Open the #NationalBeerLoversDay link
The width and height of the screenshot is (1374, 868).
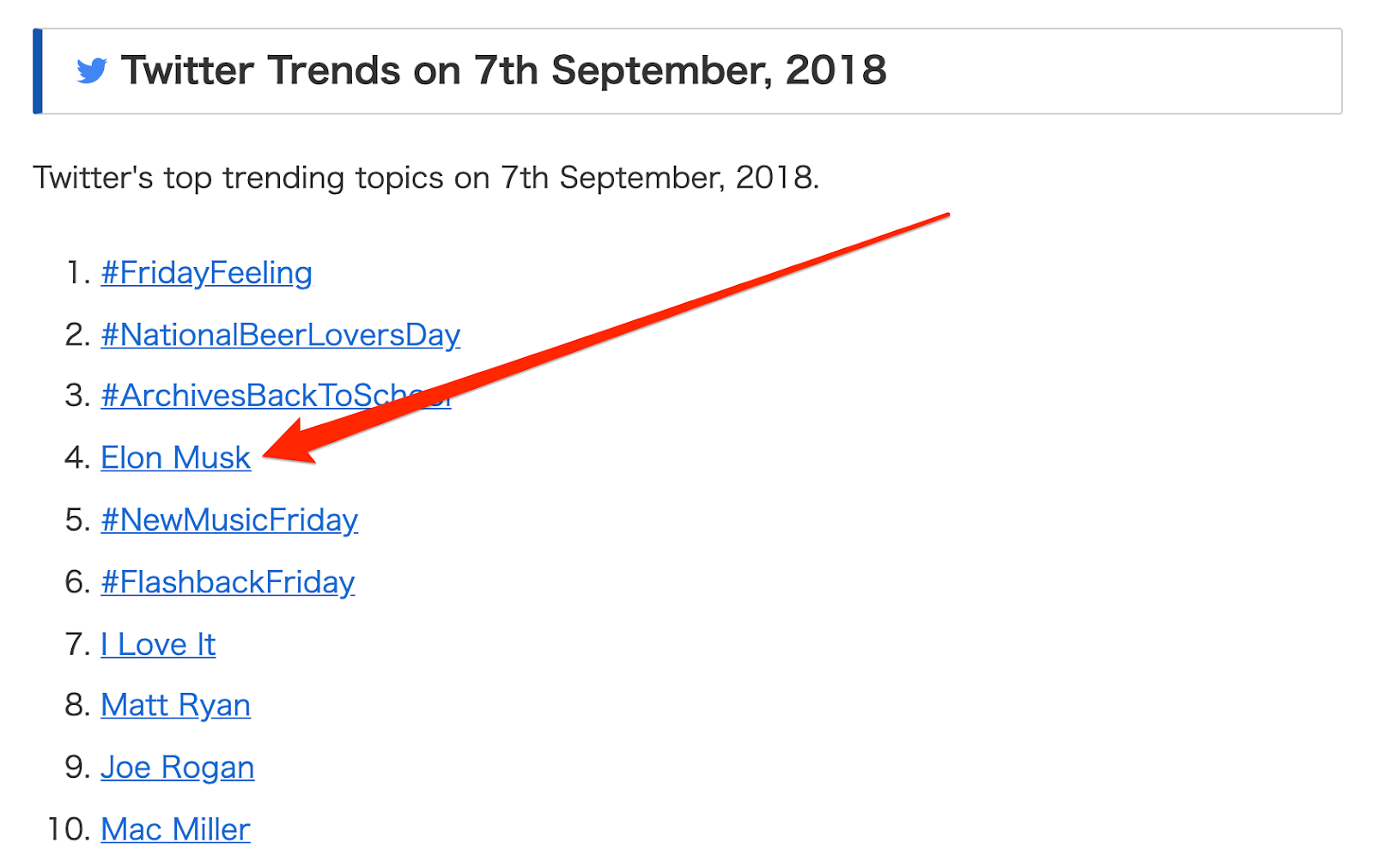(280, 335)
